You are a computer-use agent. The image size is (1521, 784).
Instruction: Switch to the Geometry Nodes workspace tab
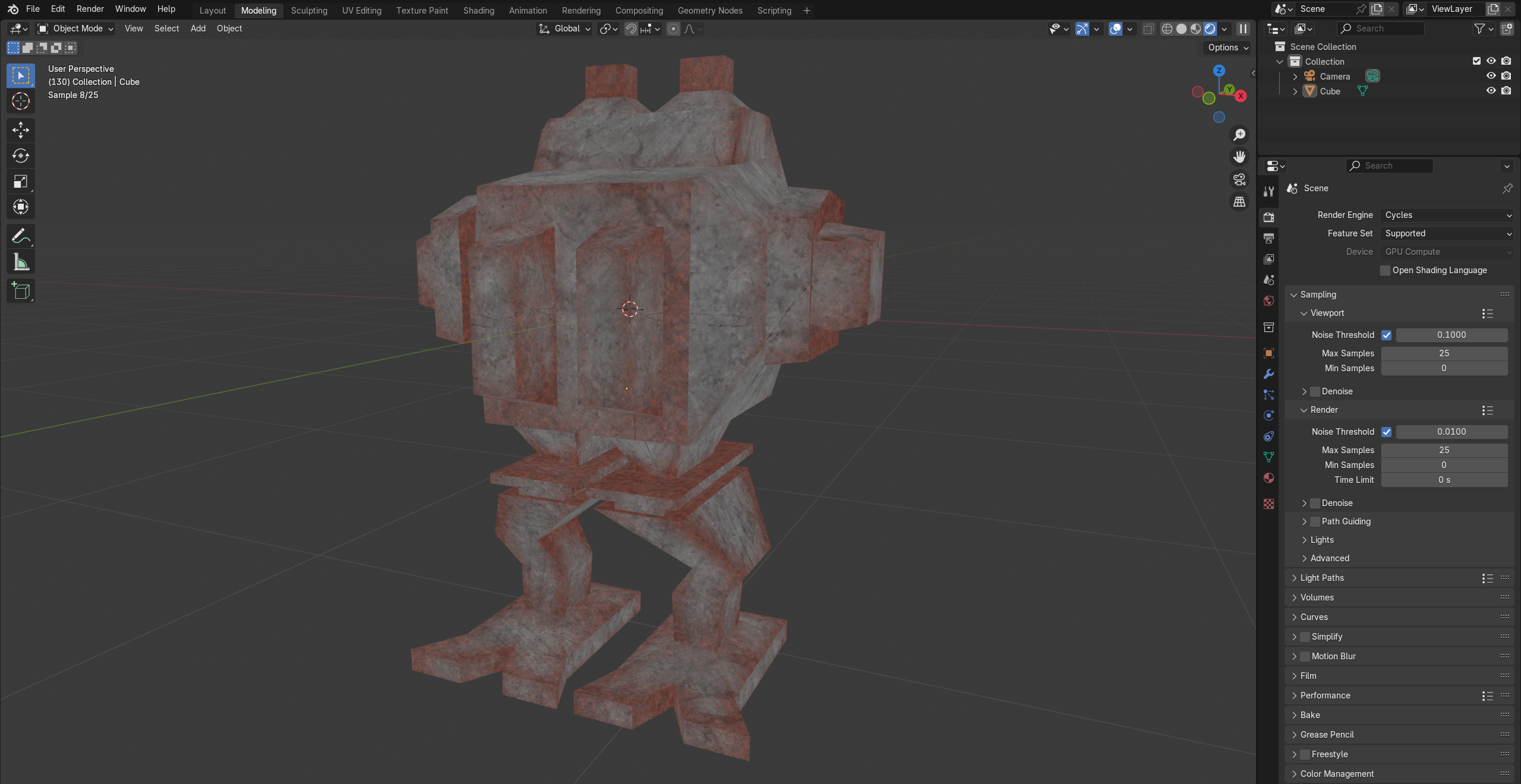710,11
